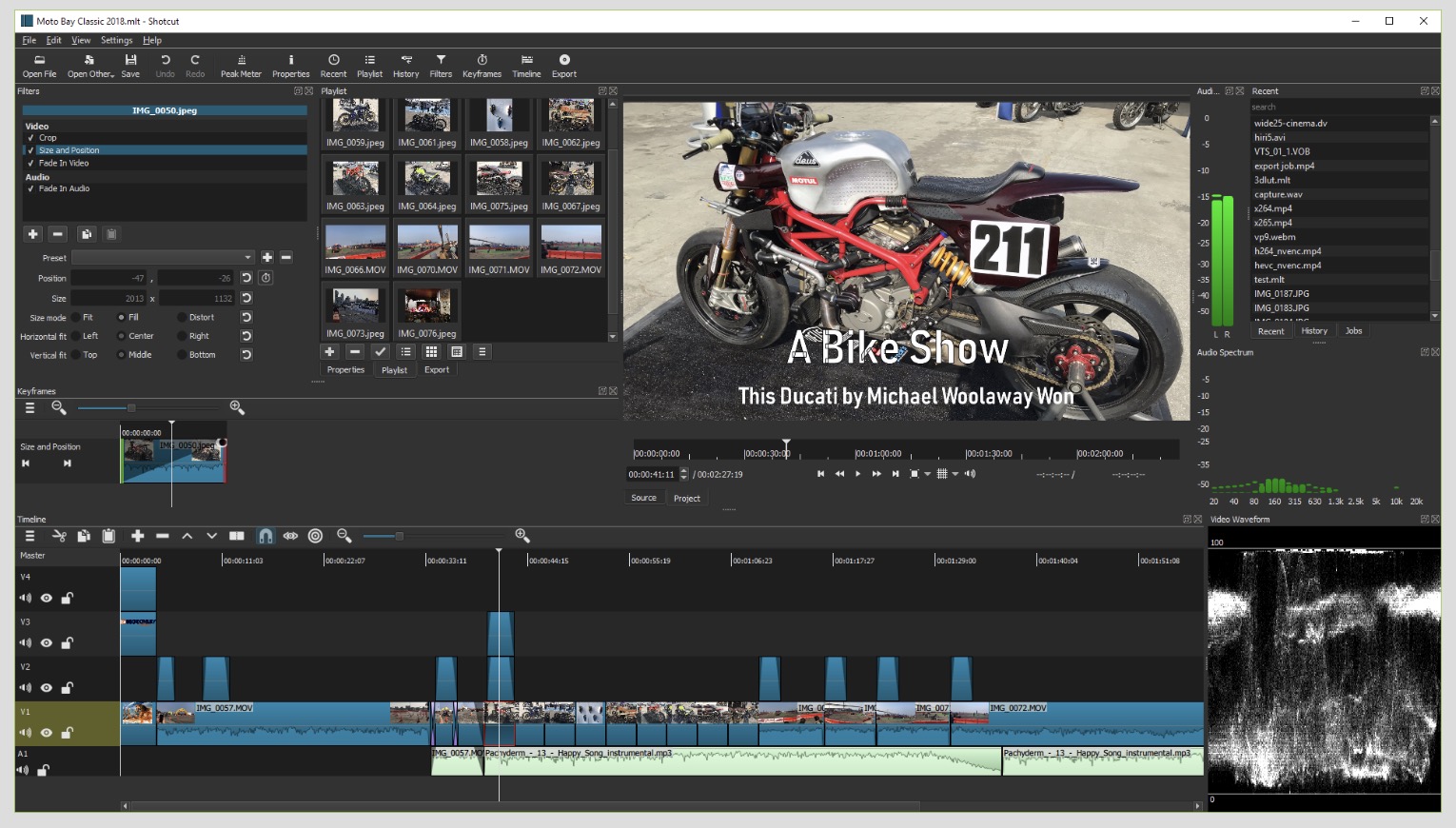Open the History tab in Recent panel
1456x828 pixels.
(x=1314, y=331)
